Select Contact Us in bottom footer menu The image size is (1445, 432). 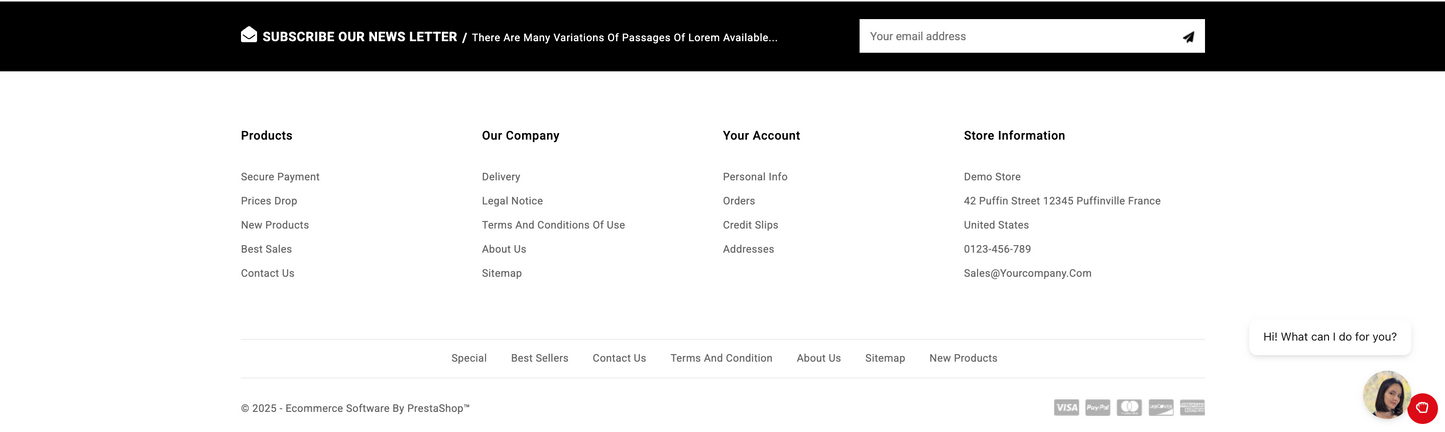pyautogui.click(x=619, y=358)
